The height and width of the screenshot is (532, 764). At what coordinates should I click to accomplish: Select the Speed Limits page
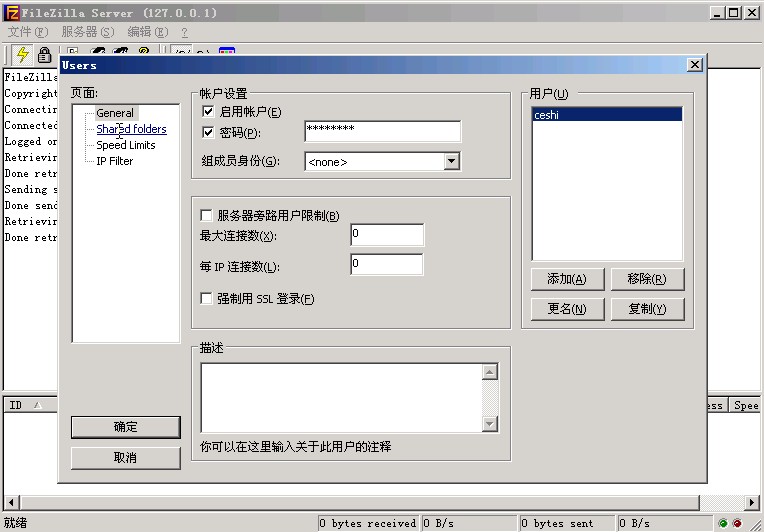coord(126,145)
